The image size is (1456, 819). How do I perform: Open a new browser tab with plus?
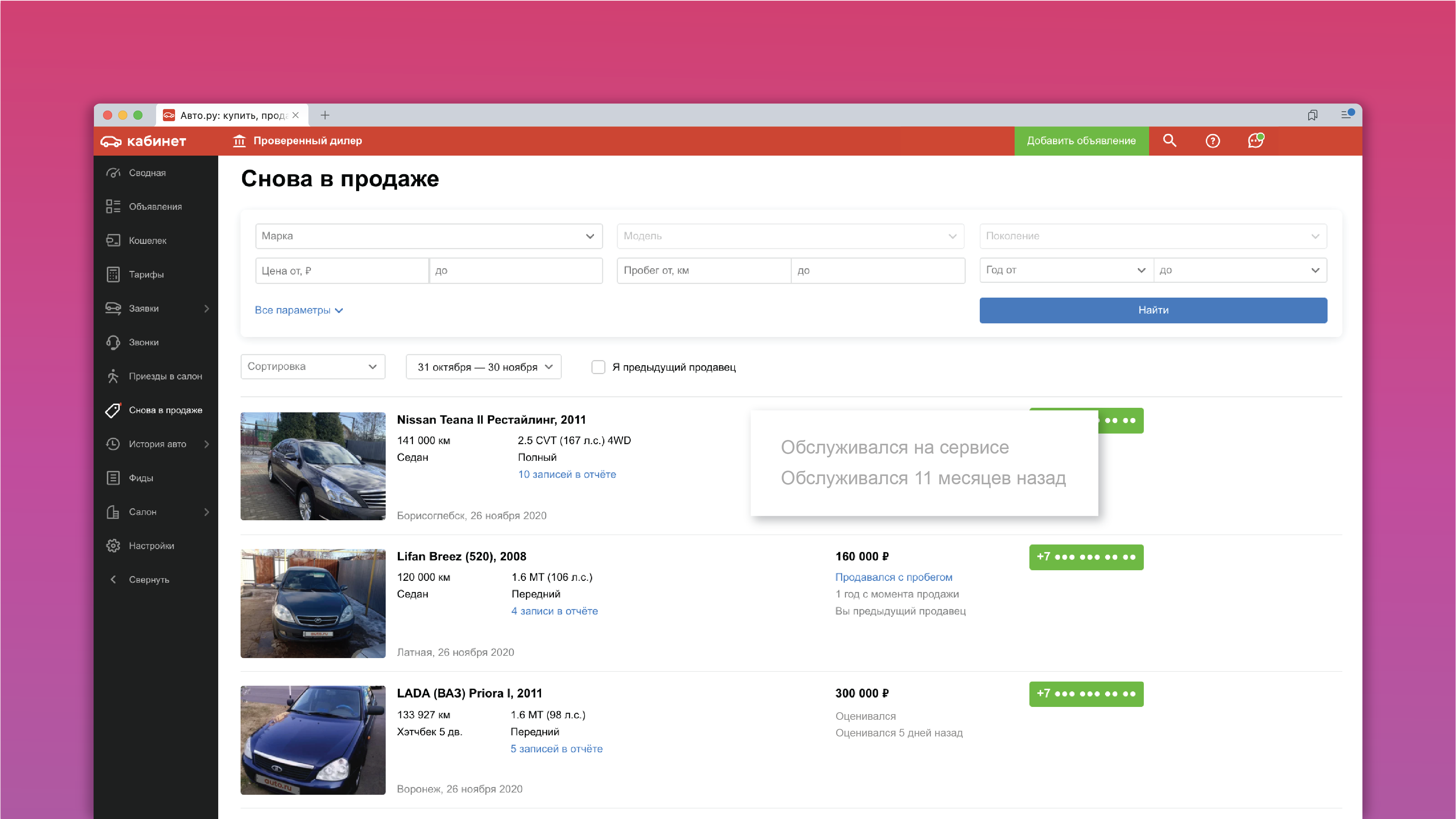325,115
